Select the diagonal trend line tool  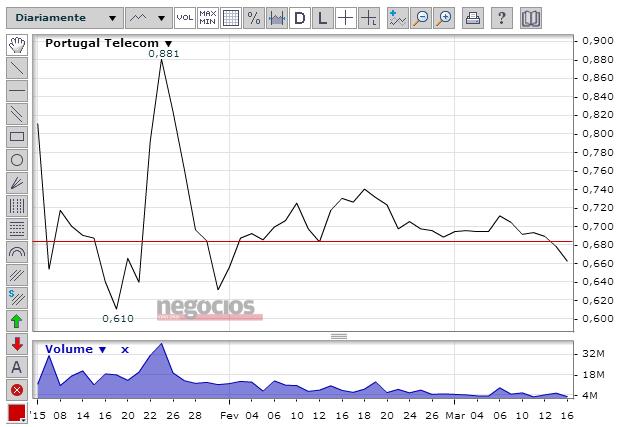[x=17, y=68]
